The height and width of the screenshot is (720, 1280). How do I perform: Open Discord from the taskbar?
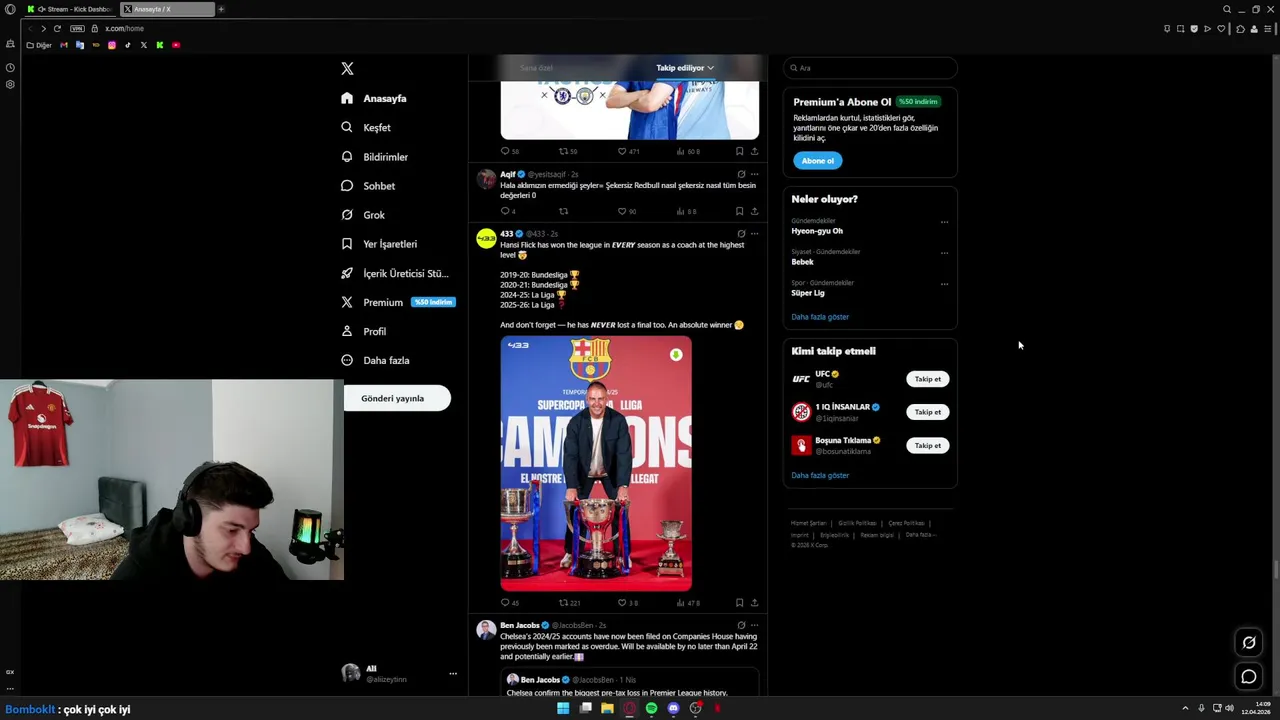673,708
